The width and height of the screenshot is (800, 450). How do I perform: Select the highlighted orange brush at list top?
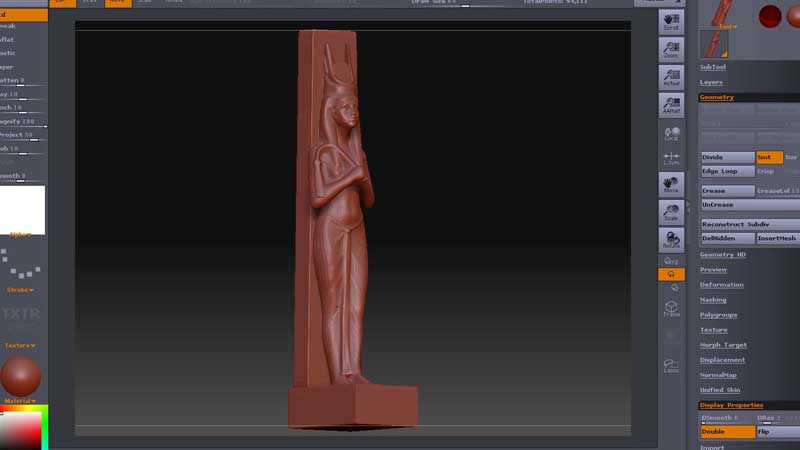[23, 15]
